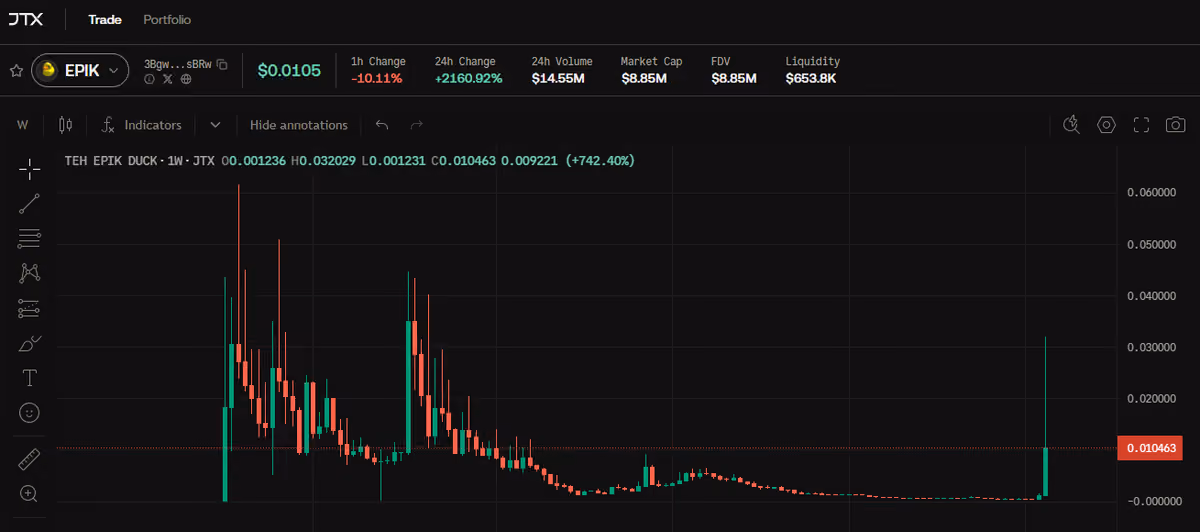Open the EPIK token selector dropdown
1200x532 pixels.
(81, 71)
